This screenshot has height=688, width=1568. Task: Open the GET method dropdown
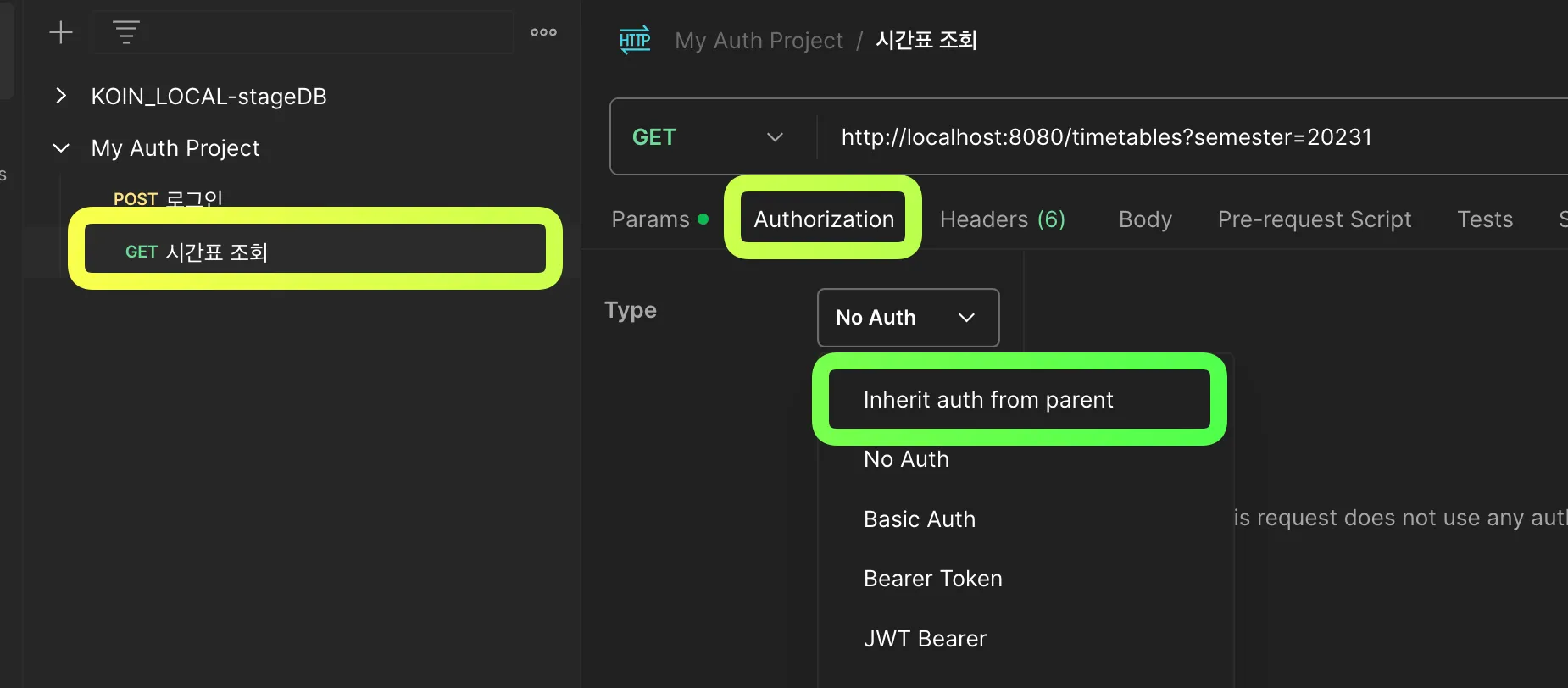pos(708,137)
